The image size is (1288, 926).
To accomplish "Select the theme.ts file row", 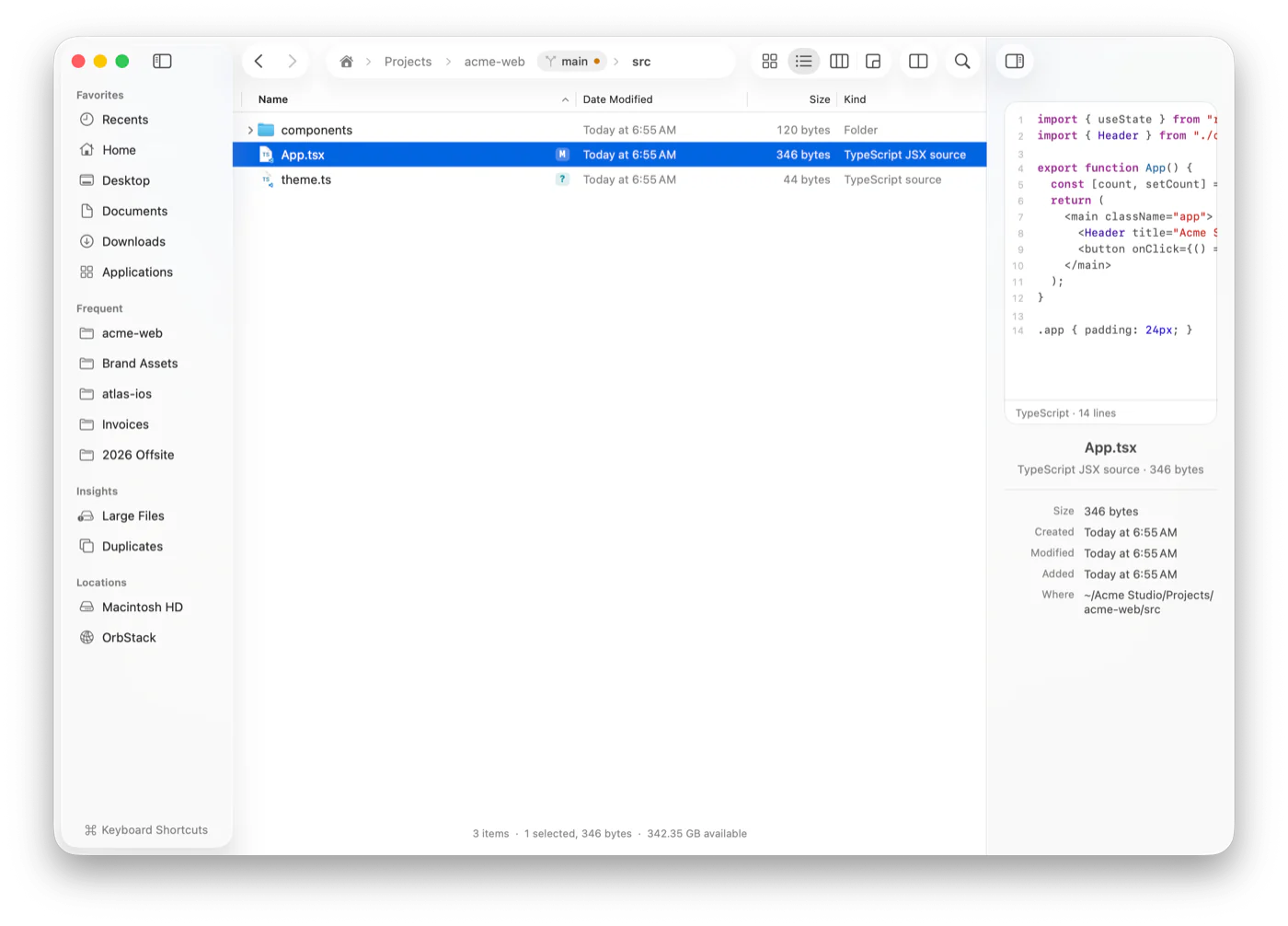I will coord(609,179).
